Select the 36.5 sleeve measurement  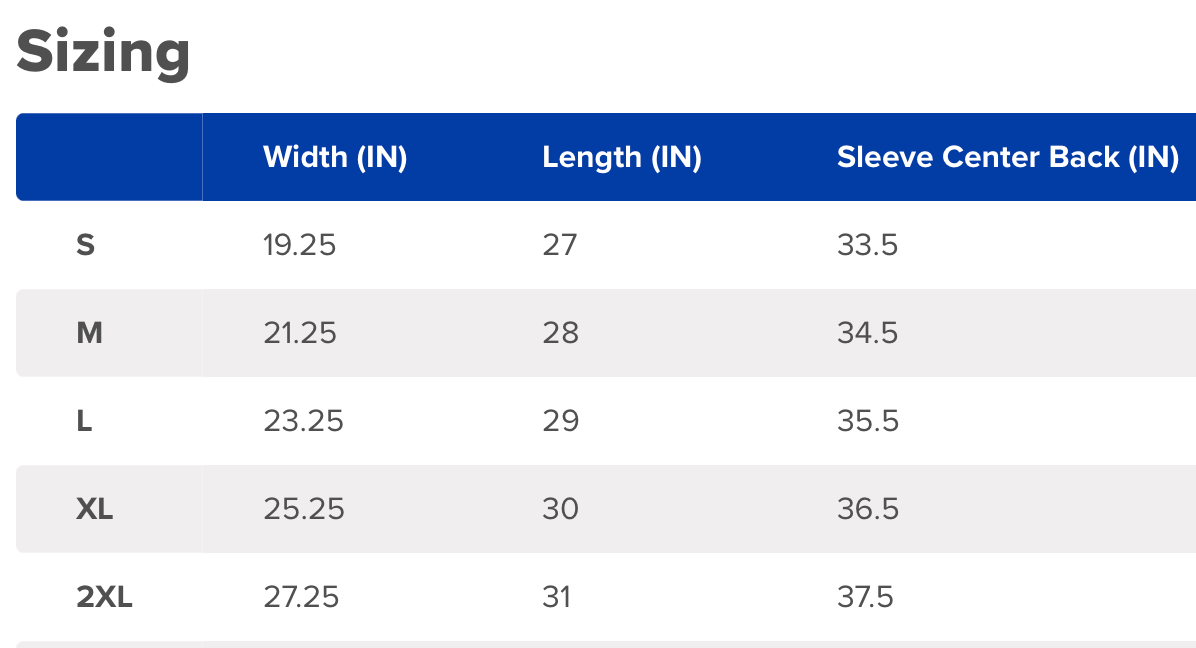[868, 509]
